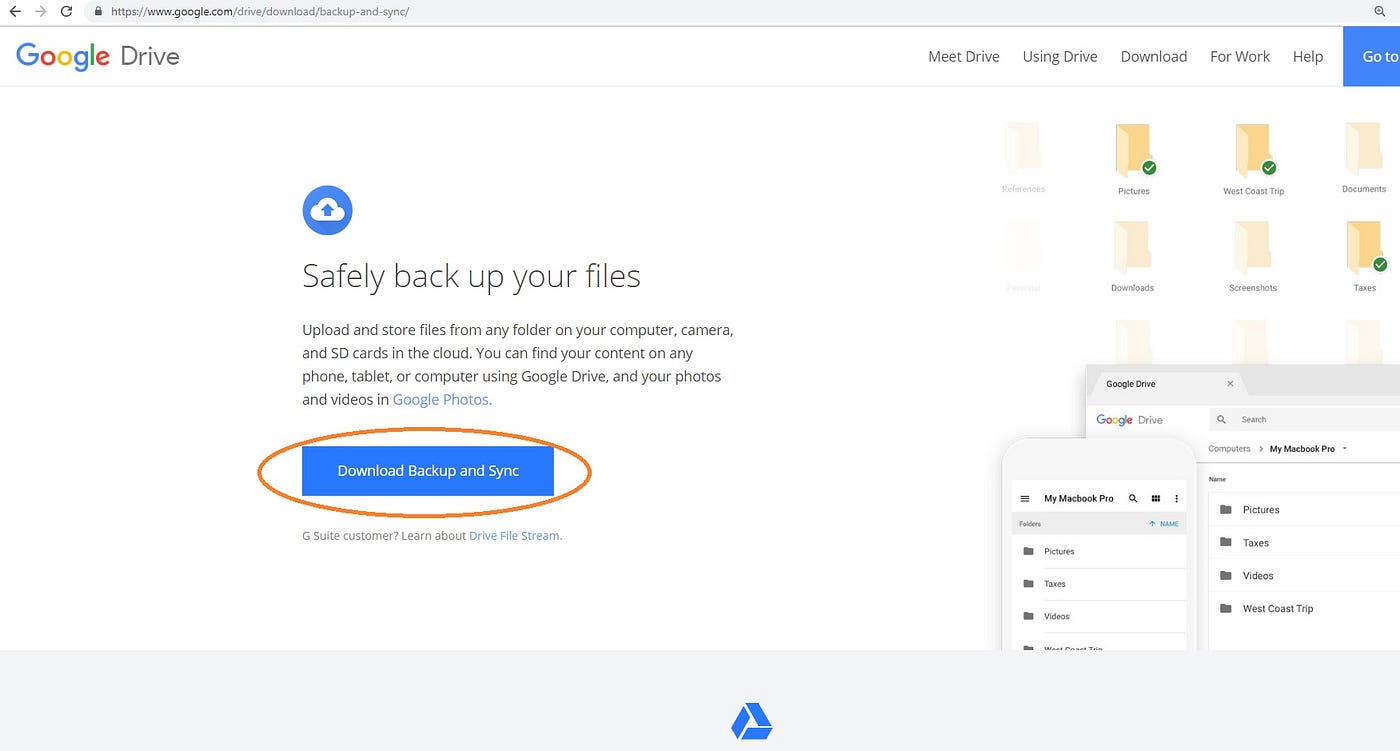Open the Meet Drive menu item
1400x751 pixels.
point(963,56)
